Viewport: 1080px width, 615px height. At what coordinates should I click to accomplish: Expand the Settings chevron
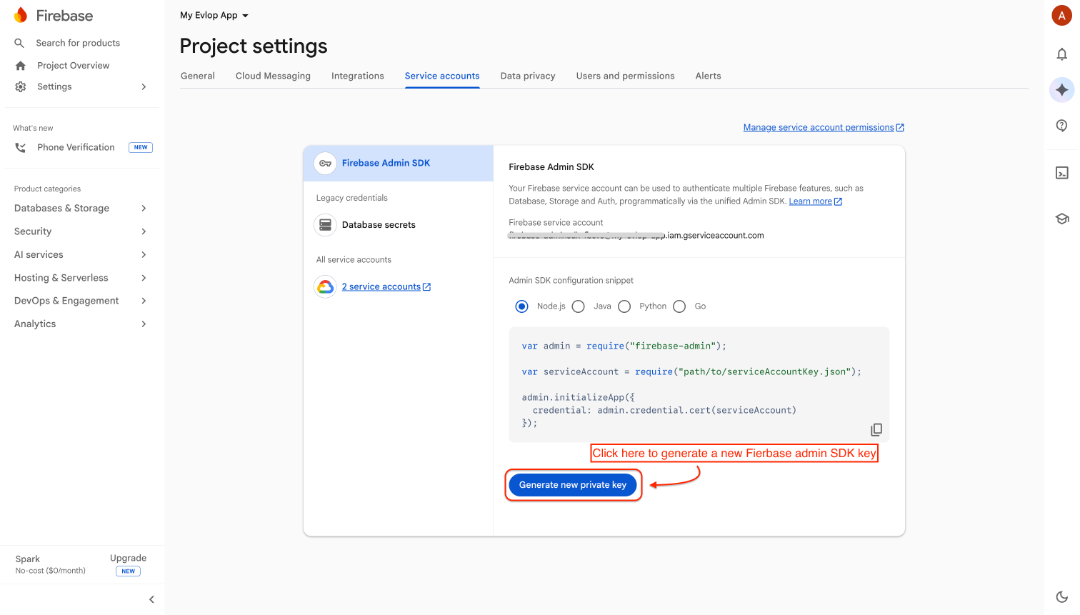[x=143, y=87]
